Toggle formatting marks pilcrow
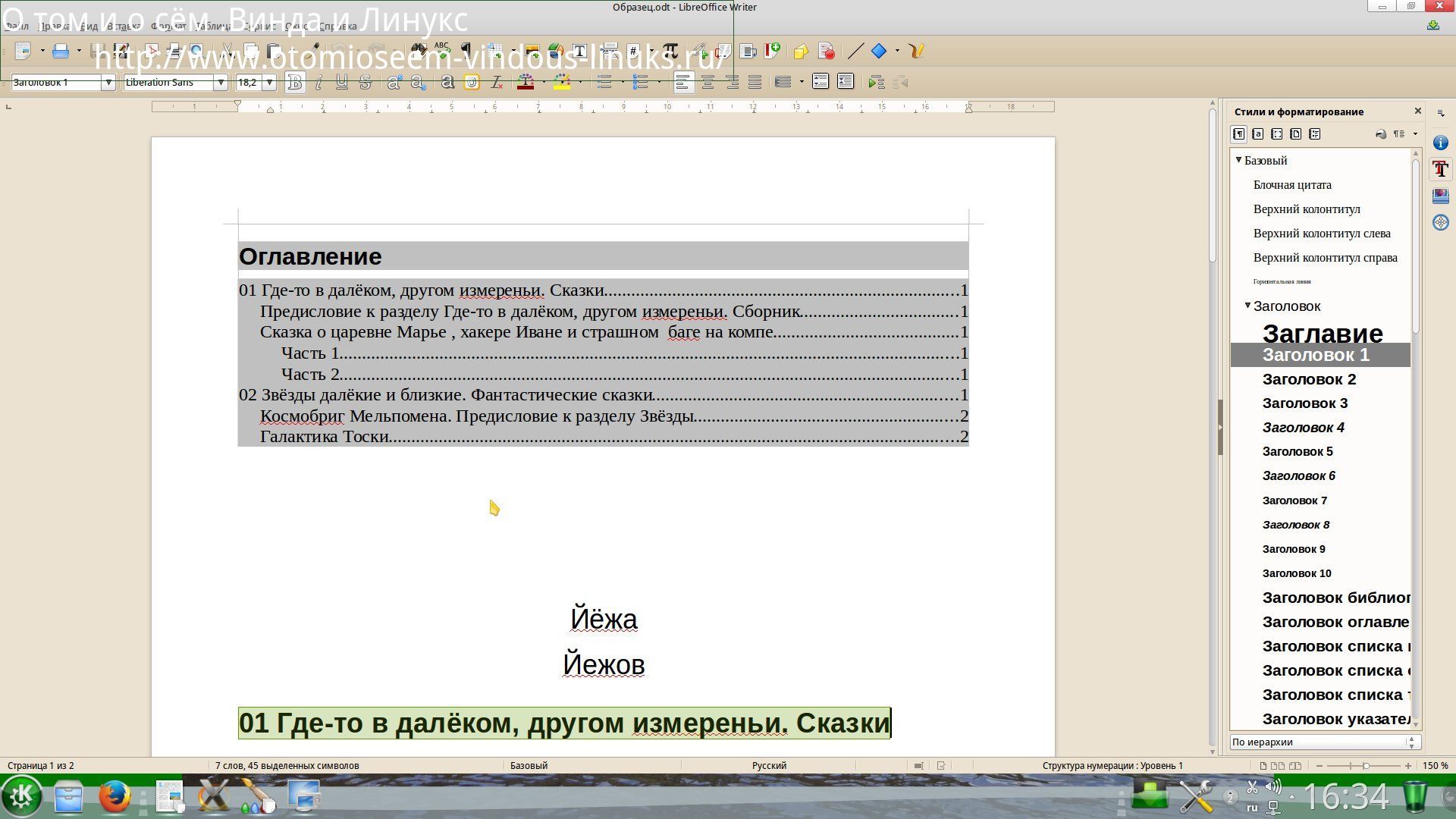1456x819 pixels. (466, 51)
